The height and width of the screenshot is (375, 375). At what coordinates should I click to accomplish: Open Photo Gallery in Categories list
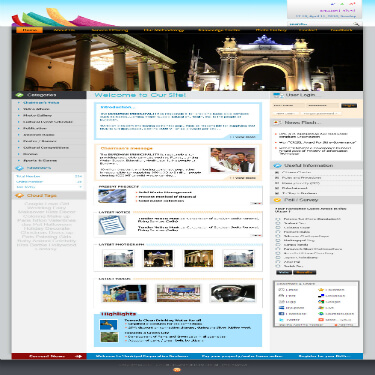[x=37, y=115]
